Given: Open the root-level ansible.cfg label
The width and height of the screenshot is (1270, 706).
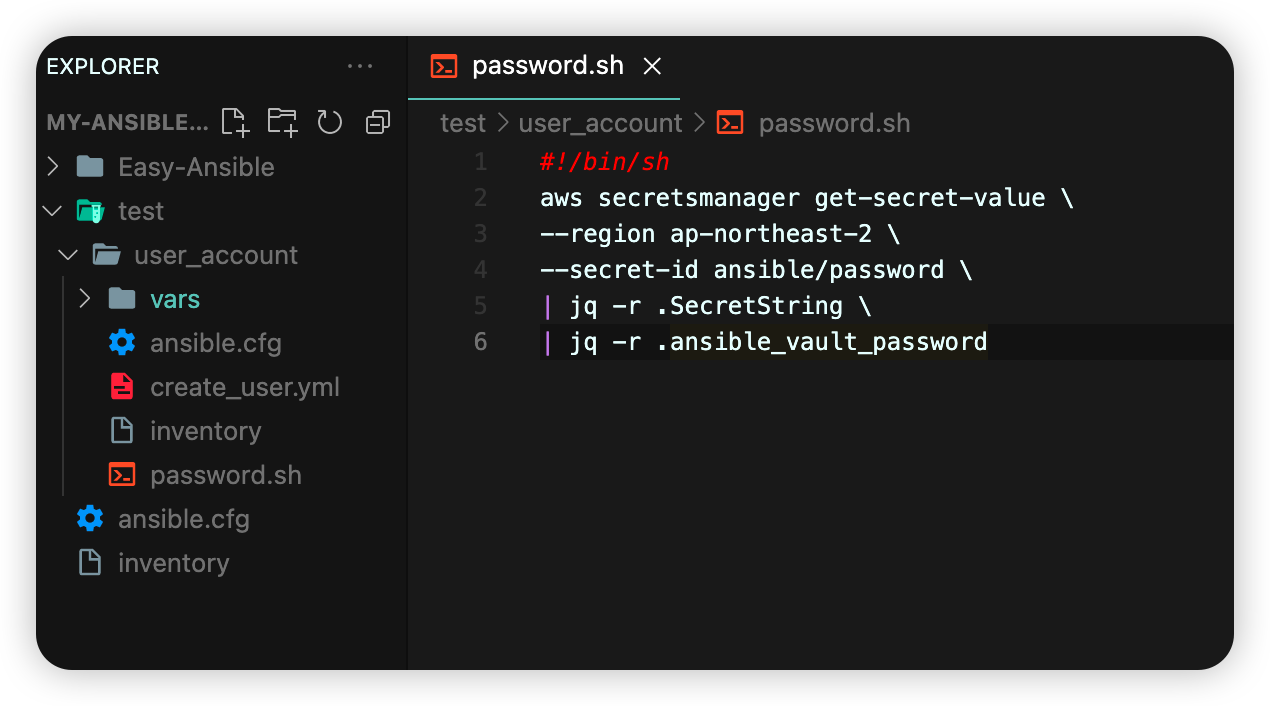Looking at the screenshot, I should (x=184, y=519).
